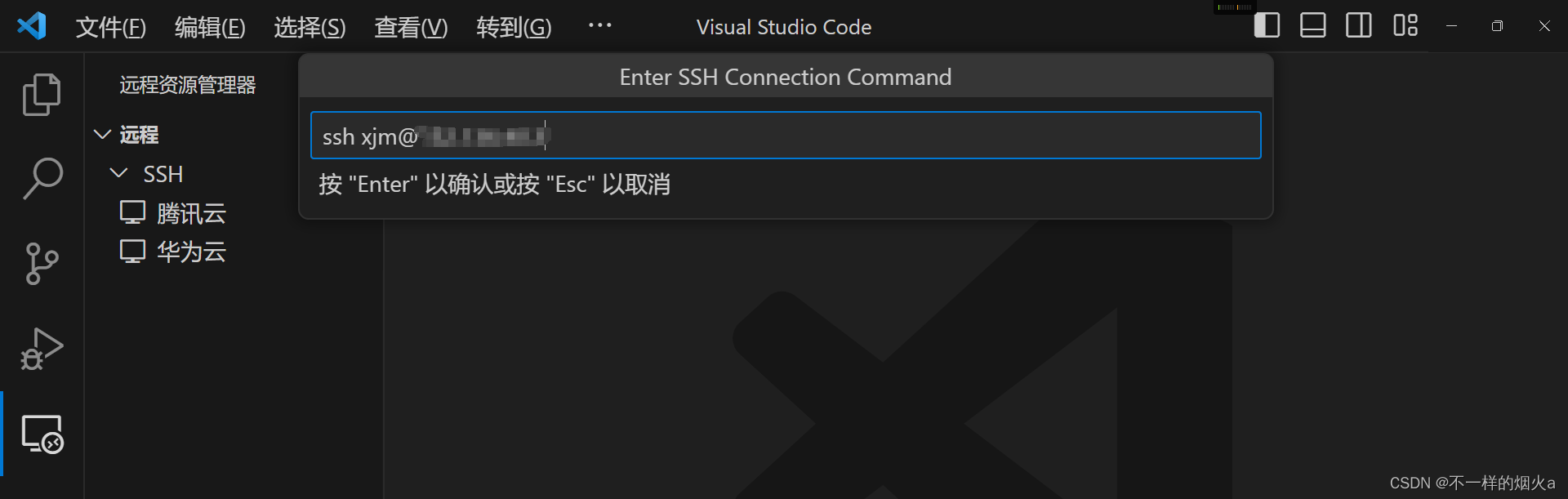The width and height of the screenshot is (1568, 499).
Task: Open the Customize Layout icon
Action: point(1405,25)
